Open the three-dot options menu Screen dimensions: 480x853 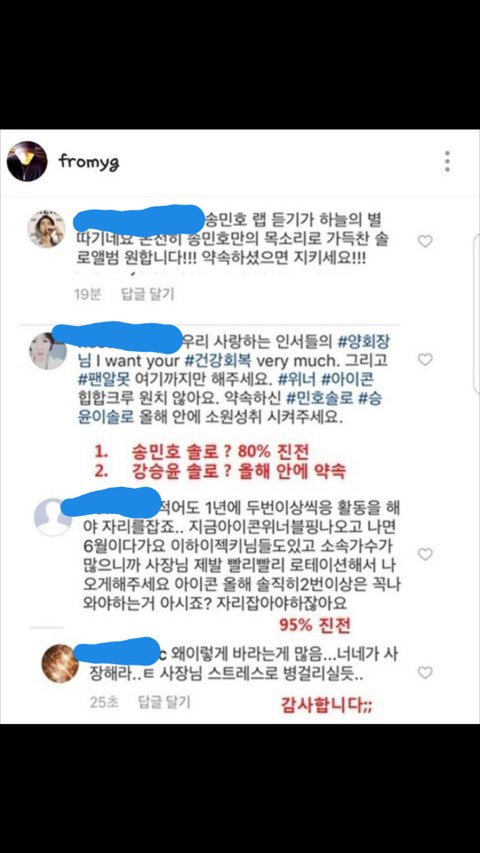tap(447, 162)
